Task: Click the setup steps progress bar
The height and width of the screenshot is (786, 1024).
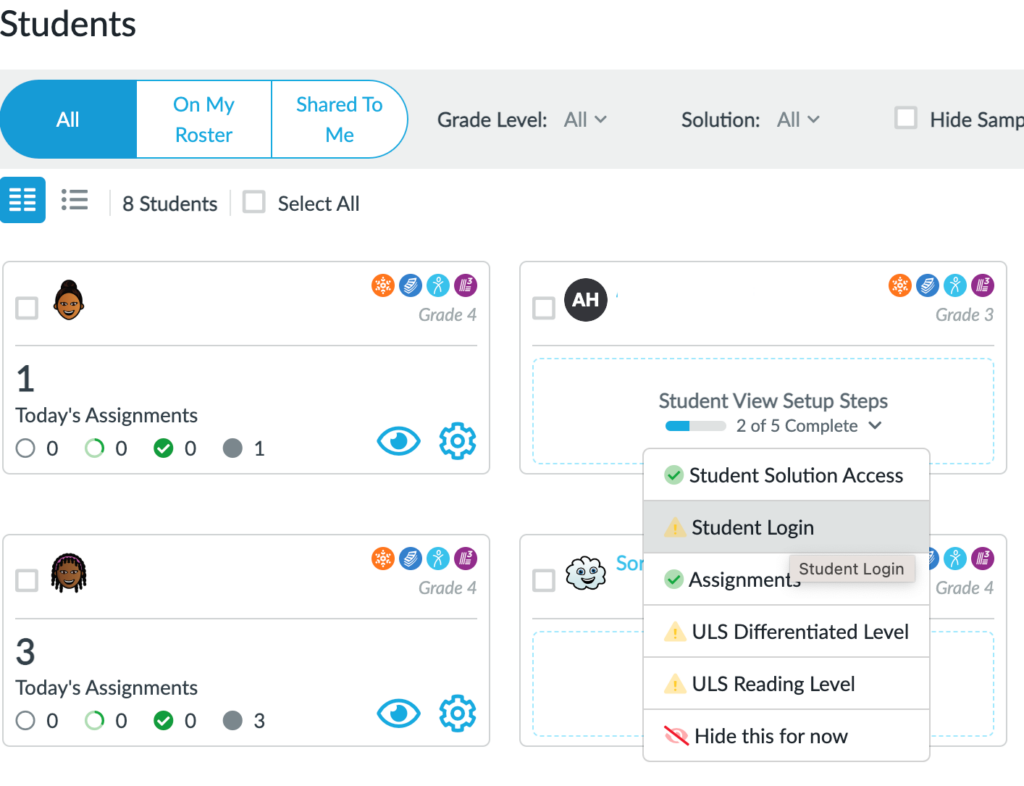Action: 695,426
